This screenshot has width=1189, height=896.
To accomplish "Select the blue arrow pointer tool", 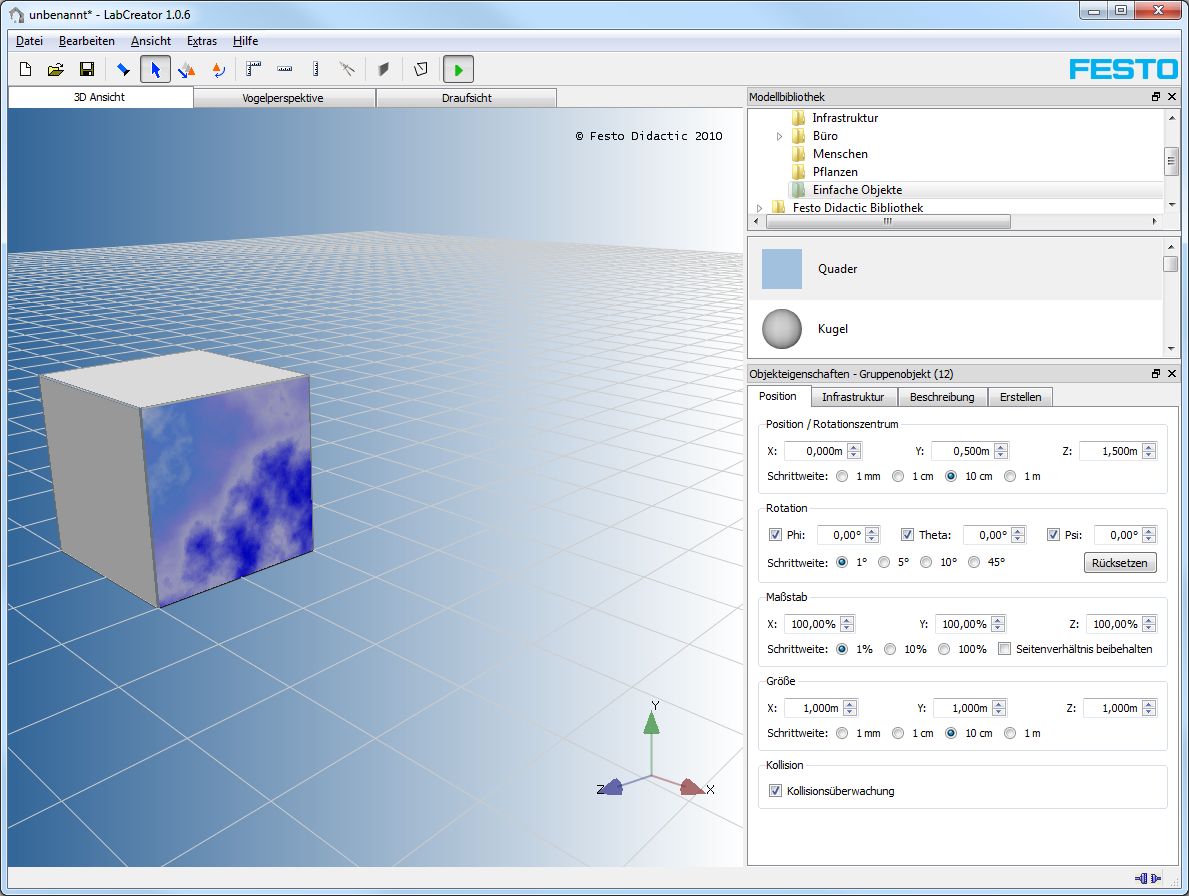I will pyautogui.click(x=155, y=69).
